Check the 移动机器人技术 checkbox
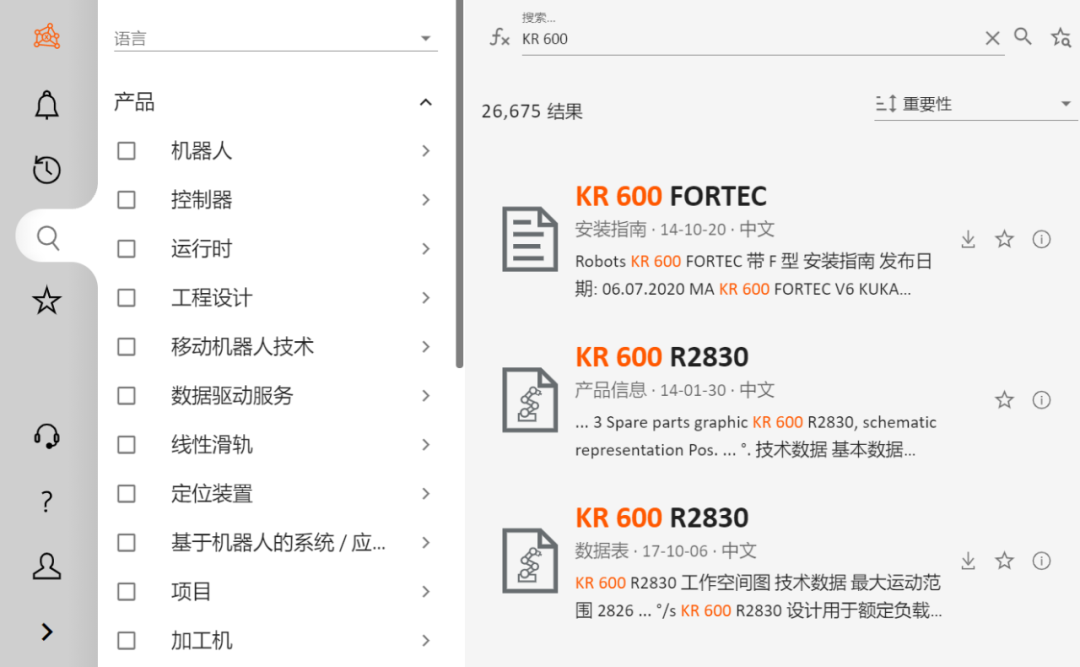Image resolution: width=1080 pixels, height=667 pixels. click(126, 347)
